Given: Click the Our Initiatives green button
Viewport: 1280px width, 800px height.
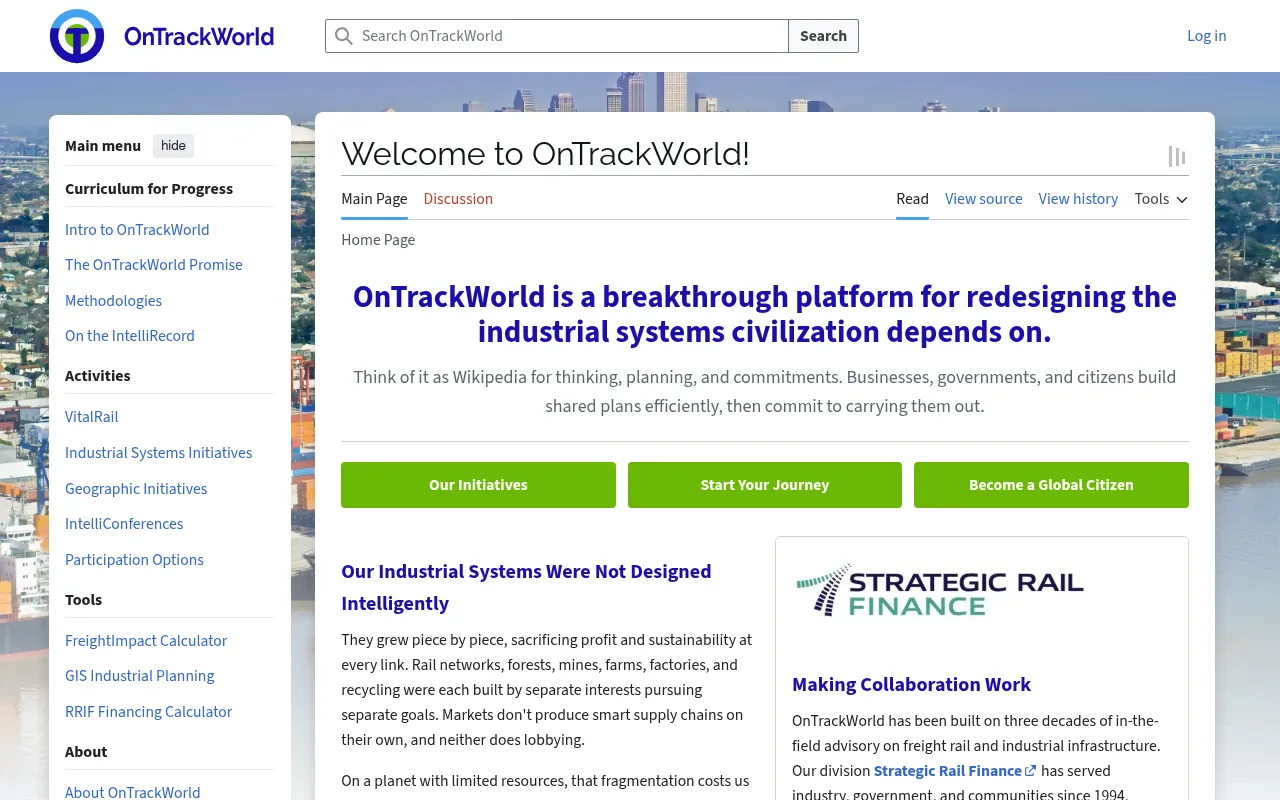Looking at the screenshot, I should [478, 485].
